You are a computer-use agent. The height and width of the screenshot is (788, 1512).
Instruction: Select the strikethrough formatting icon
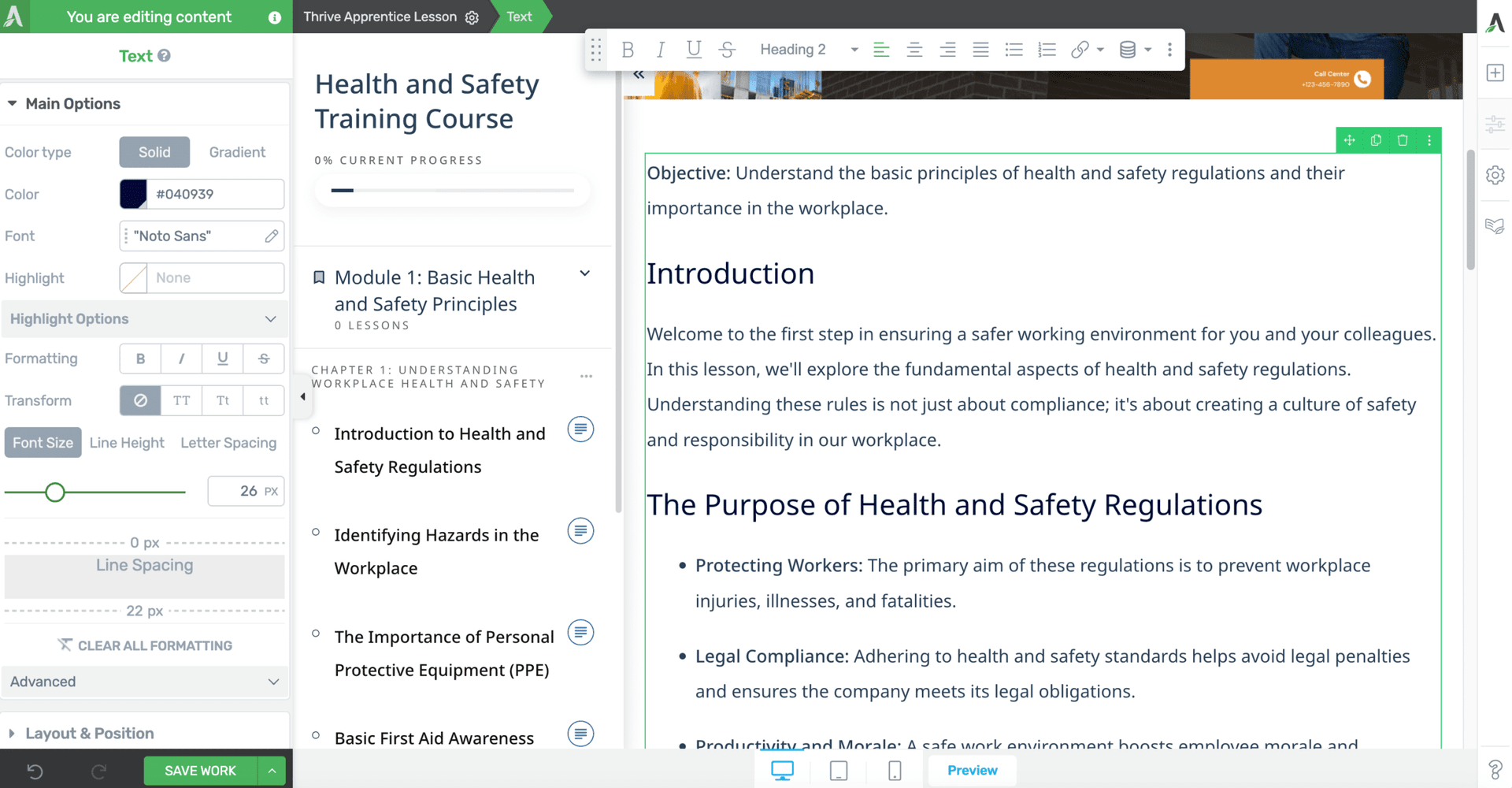727,49
